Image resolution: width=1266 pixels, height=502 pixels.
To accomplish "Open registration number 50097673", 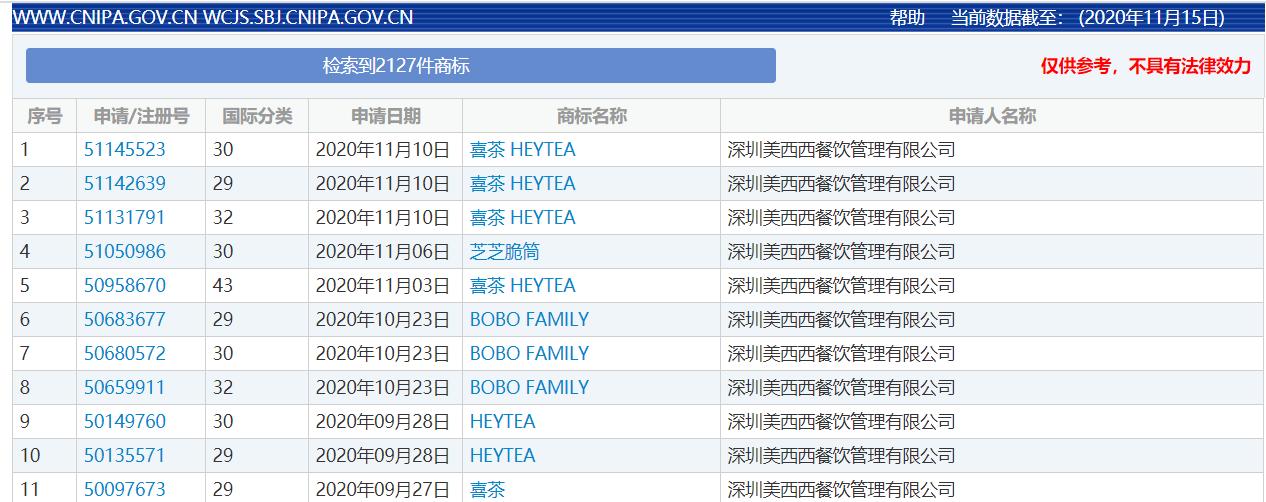I will click(x=125, y=489).
